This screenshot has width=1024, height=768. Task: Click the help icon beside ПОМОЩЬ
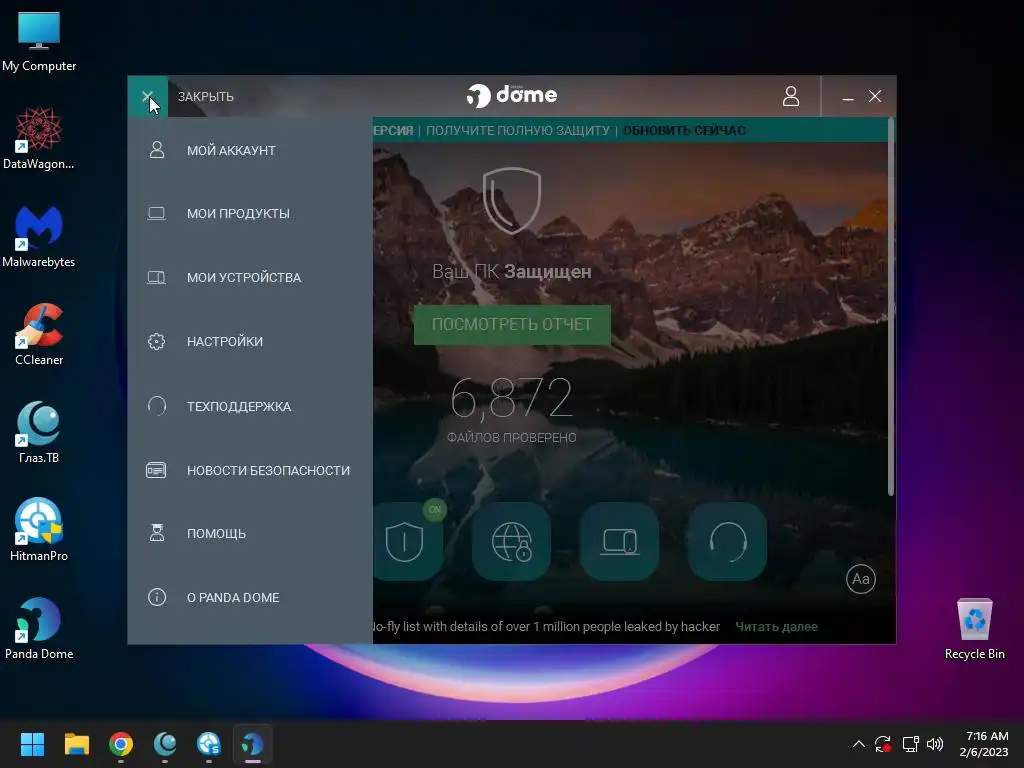157,533
